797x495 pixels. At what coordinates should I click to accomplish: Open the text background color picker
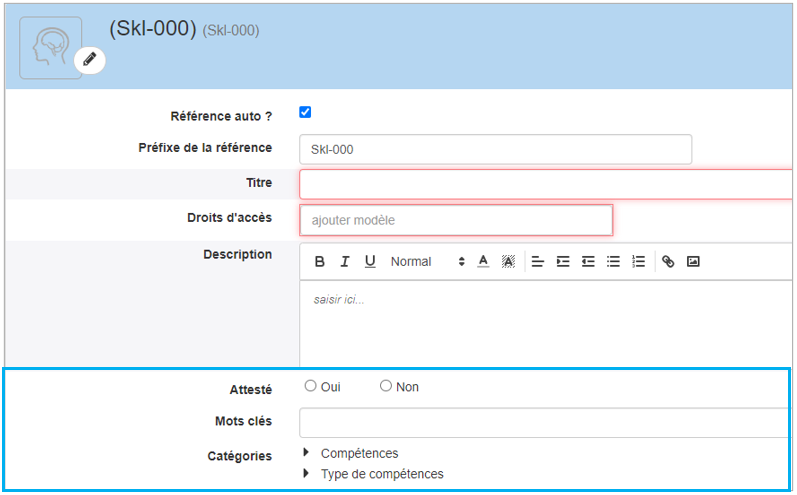point(508,262)
